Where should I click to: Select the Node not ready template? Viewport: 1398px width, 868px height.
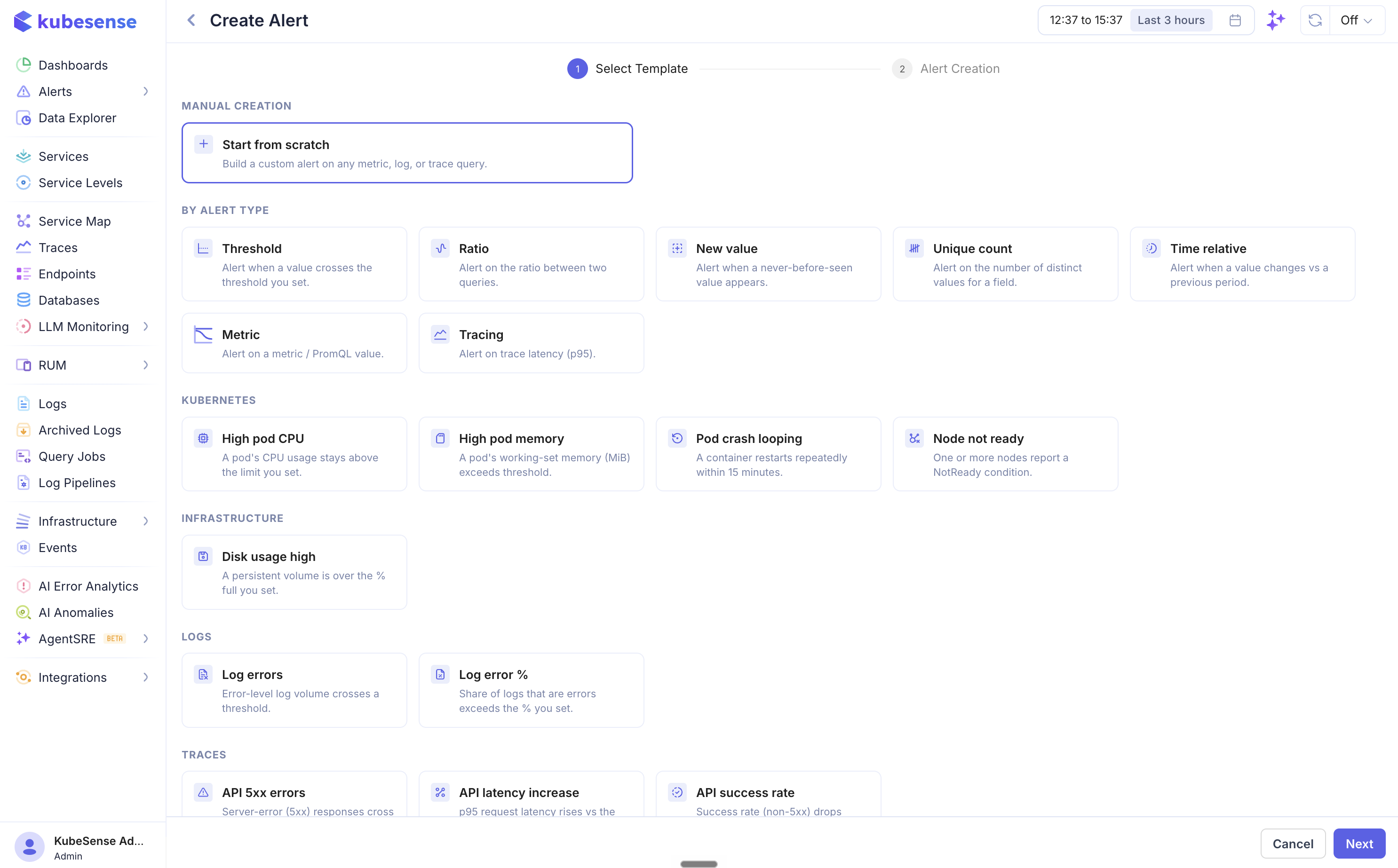point(1005,454)
